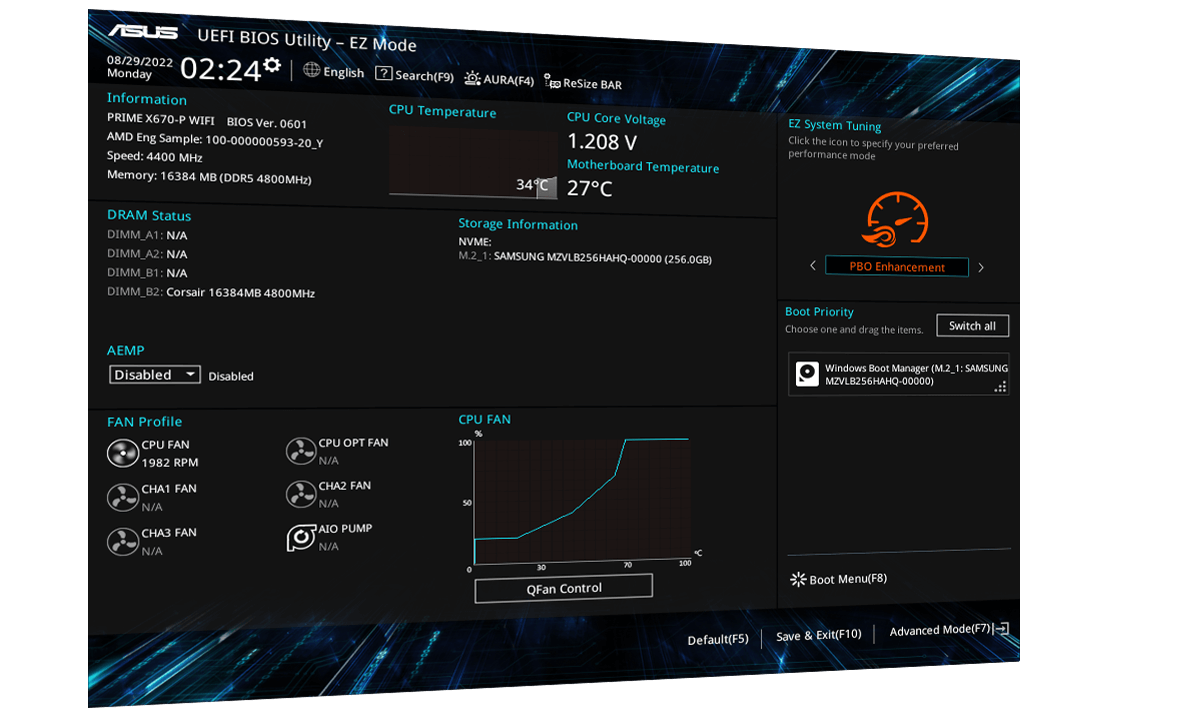Open Boot Menu(F8)
Screen dimensions: 1200x720
(x=838, y=579)
